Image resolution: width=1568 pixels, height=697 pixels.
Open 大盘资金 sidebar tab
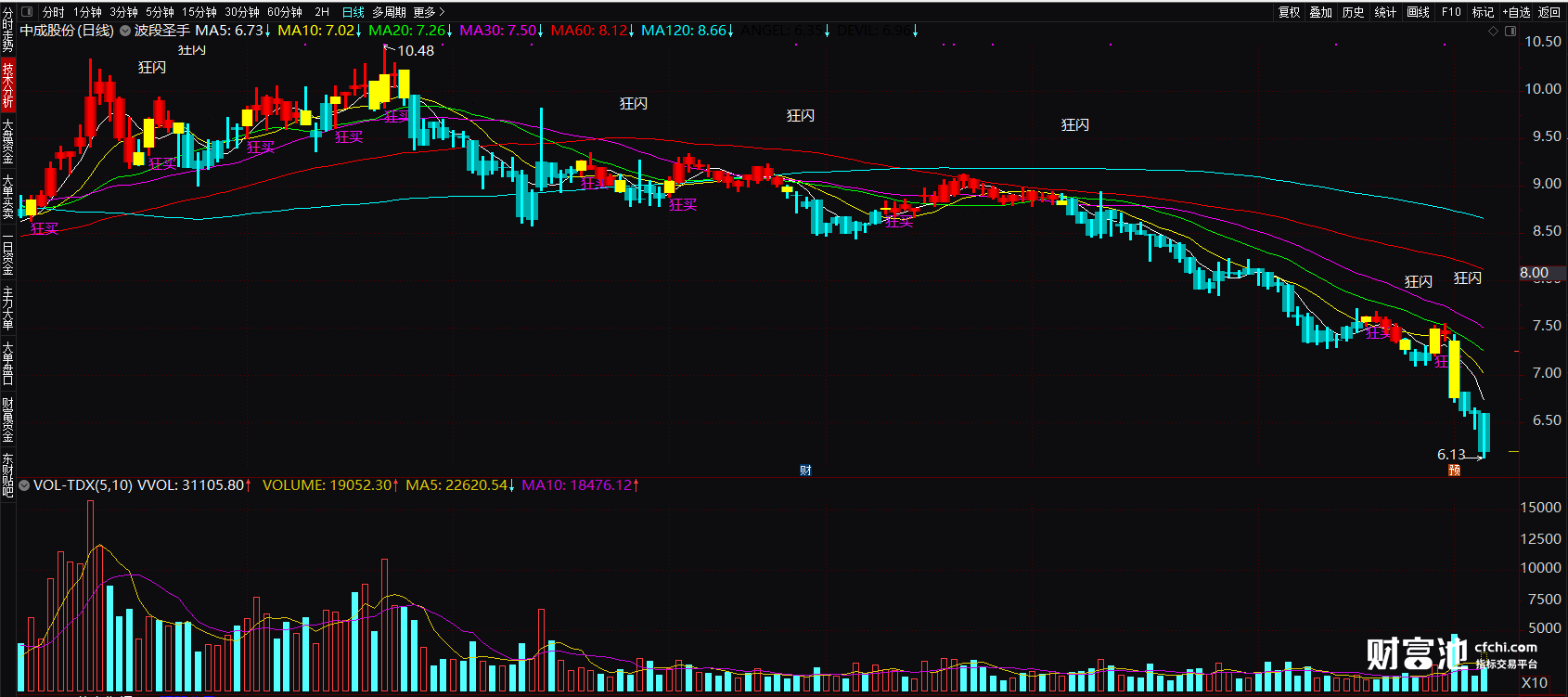coord(7,141)
